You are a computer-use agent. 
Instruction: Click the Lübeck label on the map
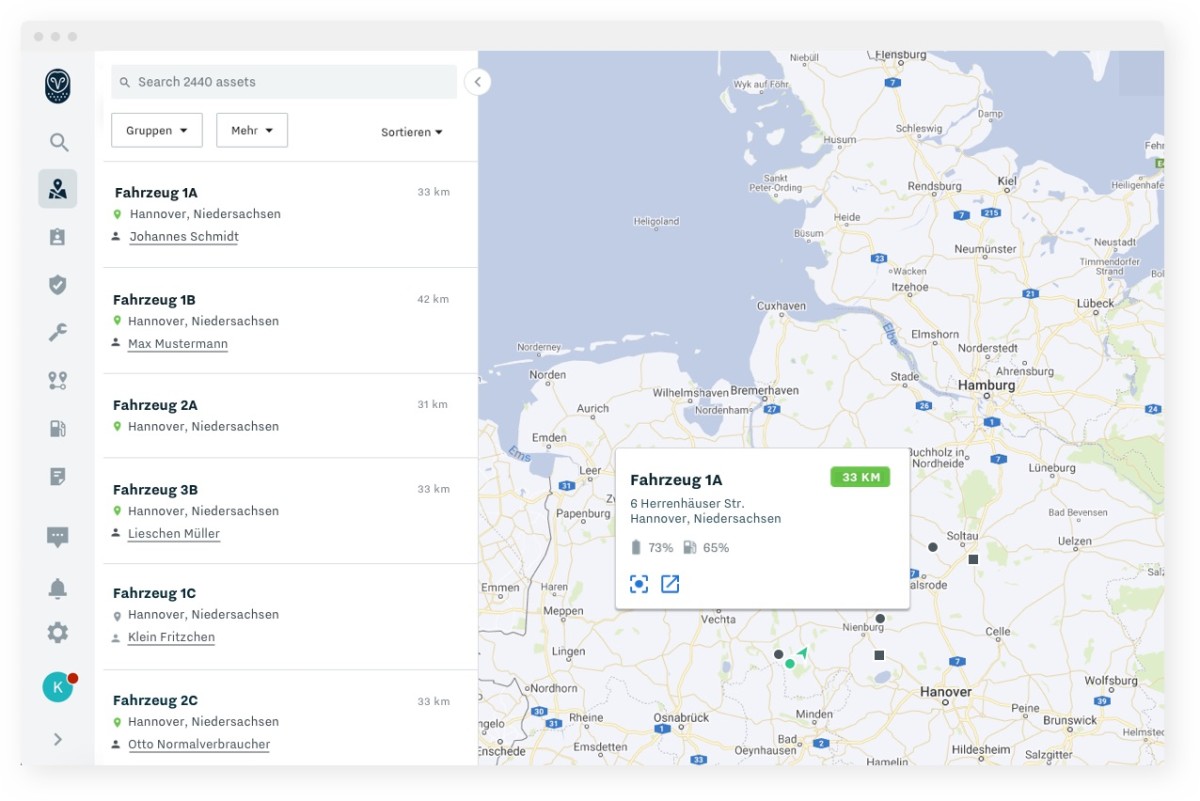[1095, 303]
